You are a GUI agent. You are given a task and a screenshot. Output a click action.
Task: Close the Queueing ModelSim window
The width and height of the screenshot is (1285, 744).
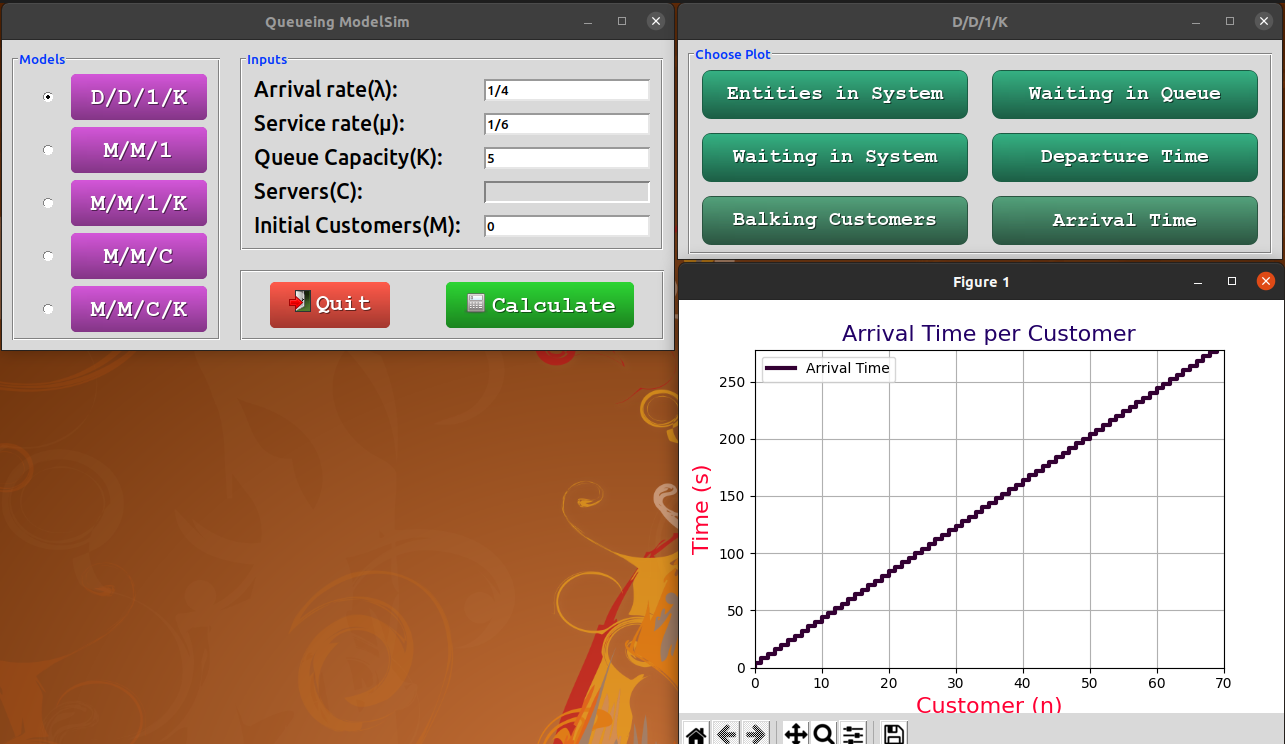[655, 21]
